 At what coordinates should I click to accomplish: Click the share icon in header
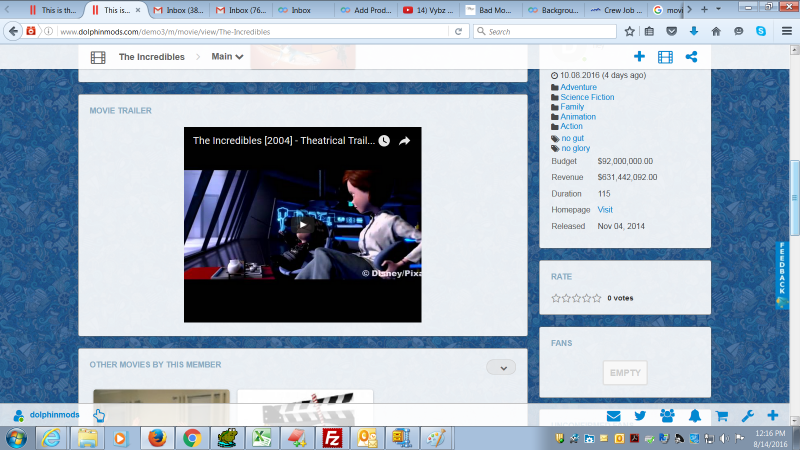tap(691, 57)
